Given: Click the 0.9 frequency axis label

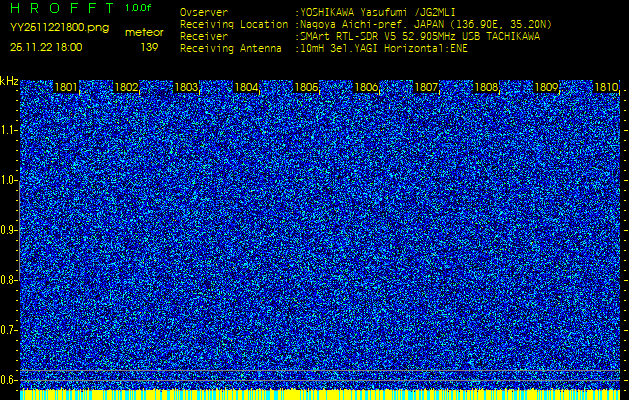Looking at the screenshot, I should 9,230.
